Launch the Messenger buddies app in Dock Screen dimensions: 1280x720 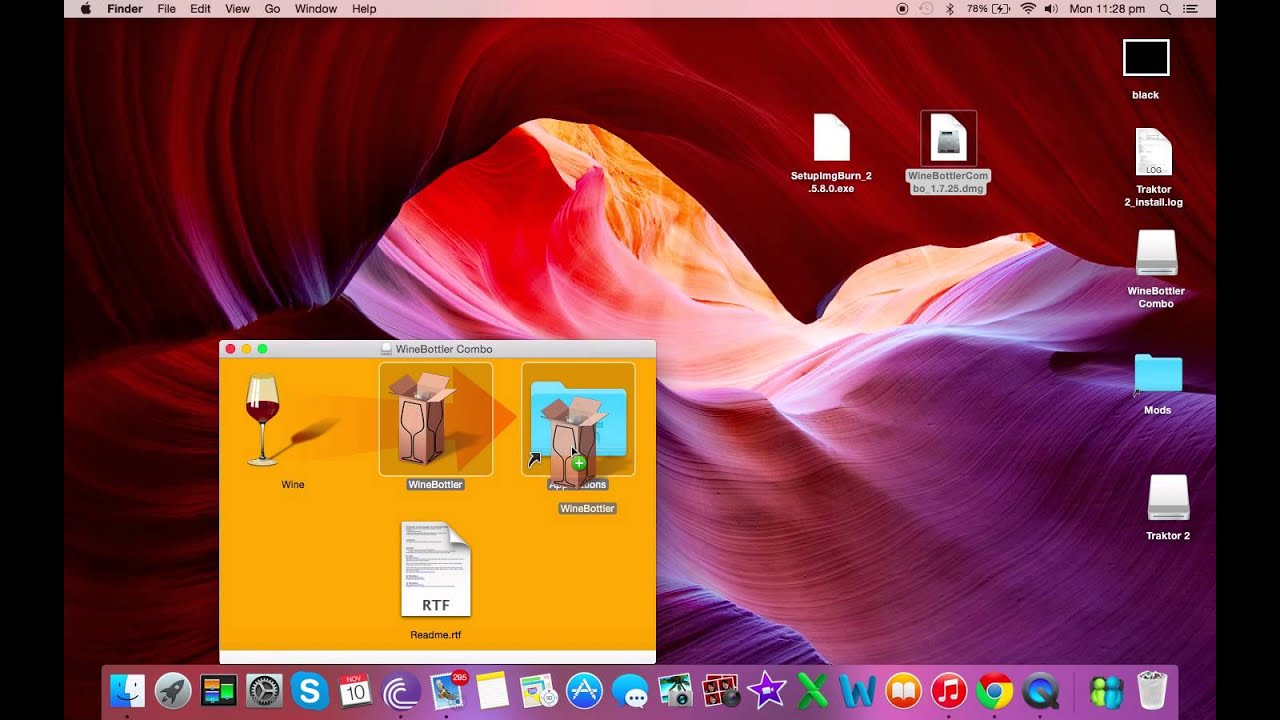click(x=1106, y=691)
